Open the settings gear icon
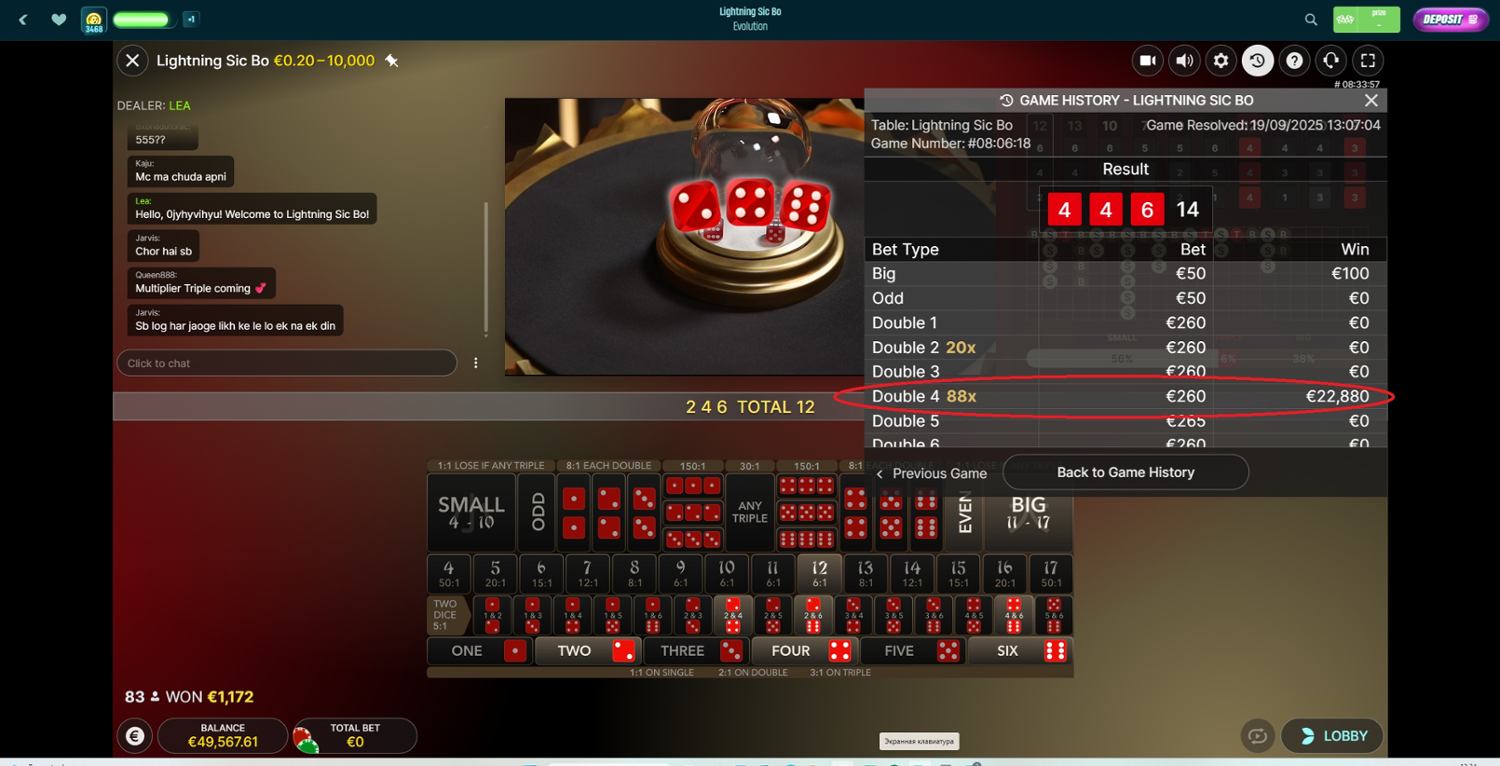Viewport: 1500px width, 766px height. point(1221,61)
